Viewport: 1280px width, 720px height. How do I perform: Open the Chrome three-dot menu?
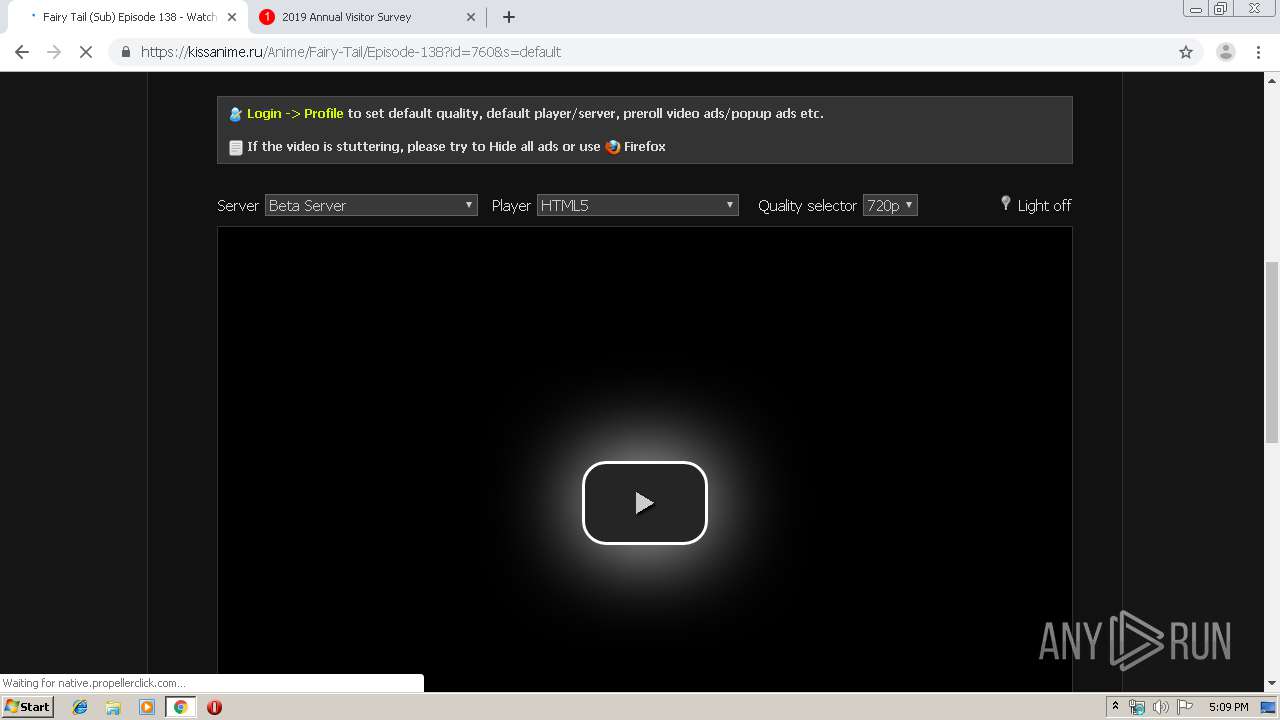1259,52
